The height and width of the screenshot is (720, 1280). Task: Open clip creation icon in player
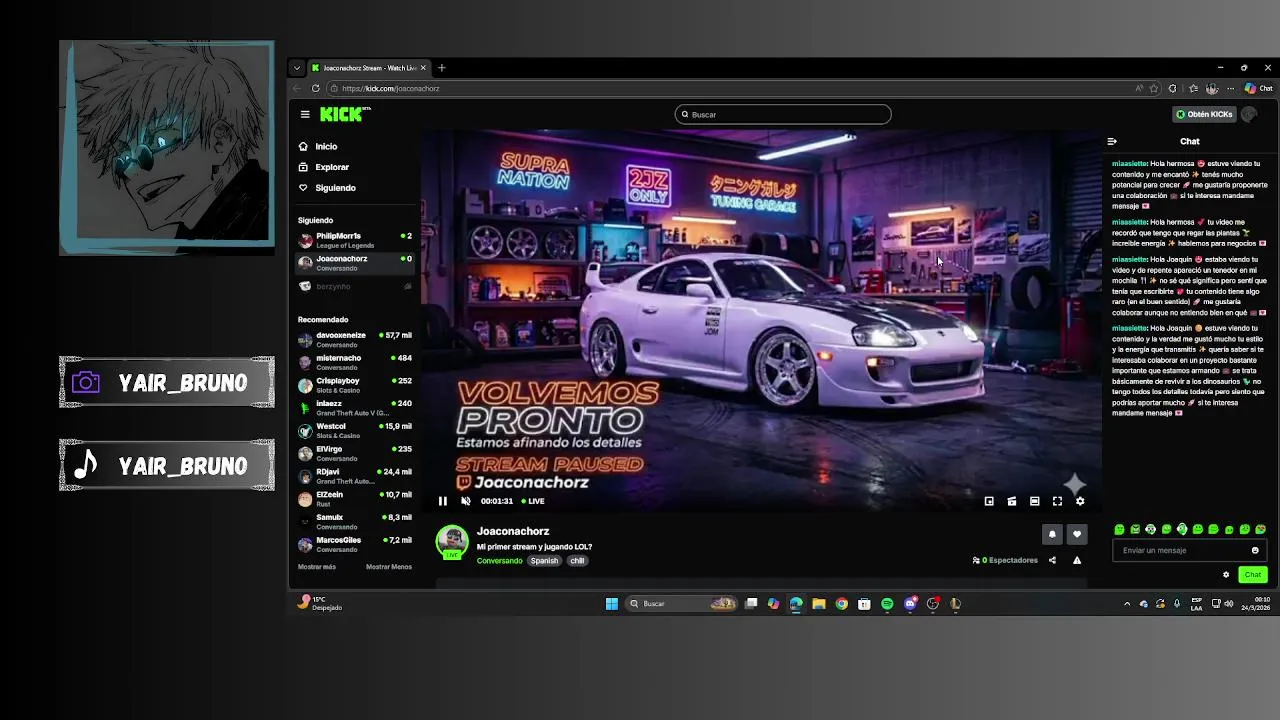tap(1012, 501)
